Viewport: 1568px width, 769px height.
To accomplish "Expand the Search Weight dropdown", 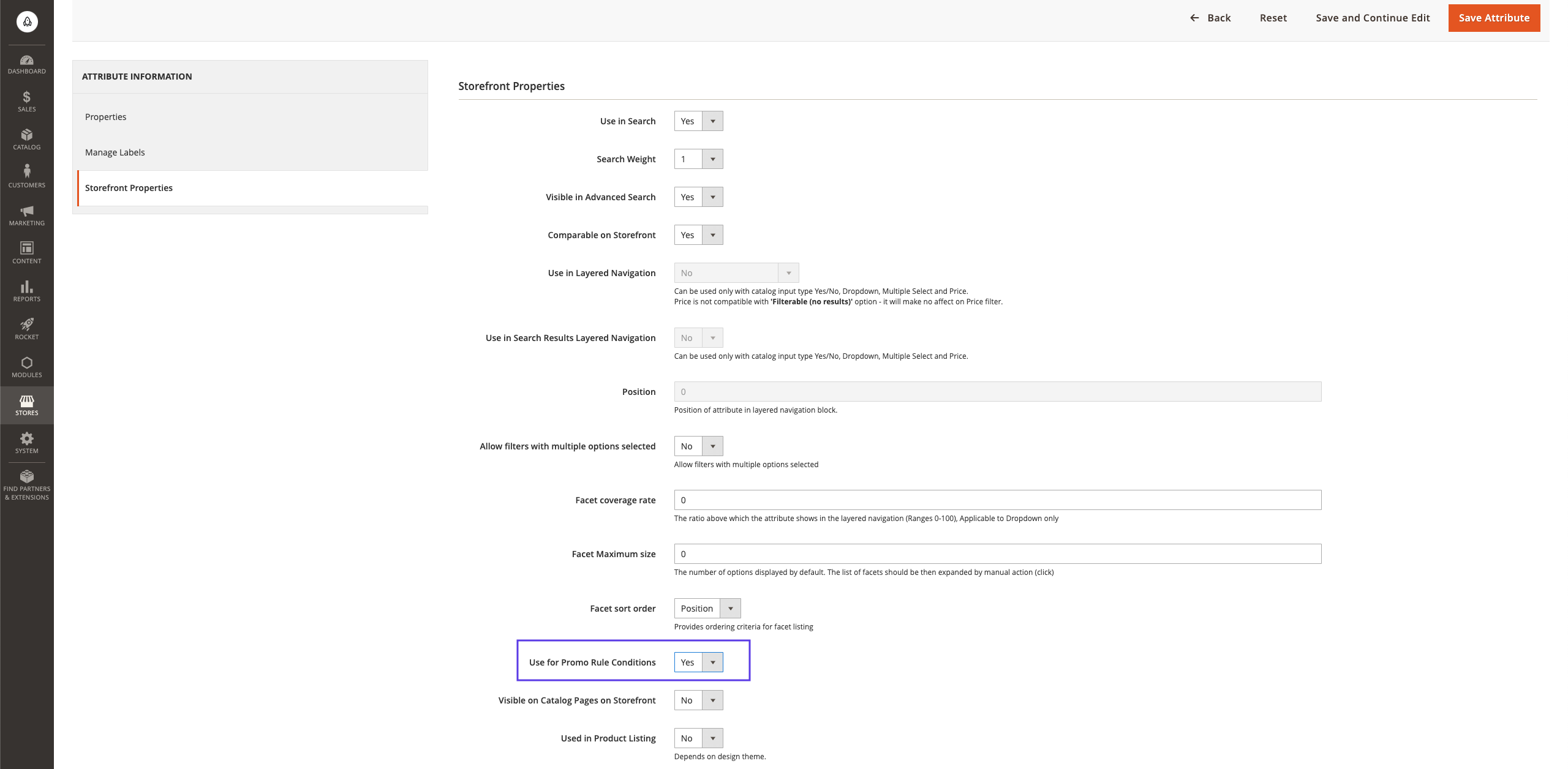I will click(x=698, y=159).
